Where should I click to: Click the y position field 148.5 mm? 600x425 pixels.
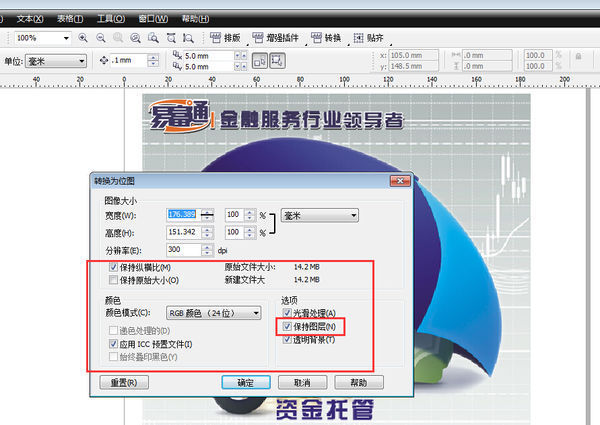coord(413,66)
